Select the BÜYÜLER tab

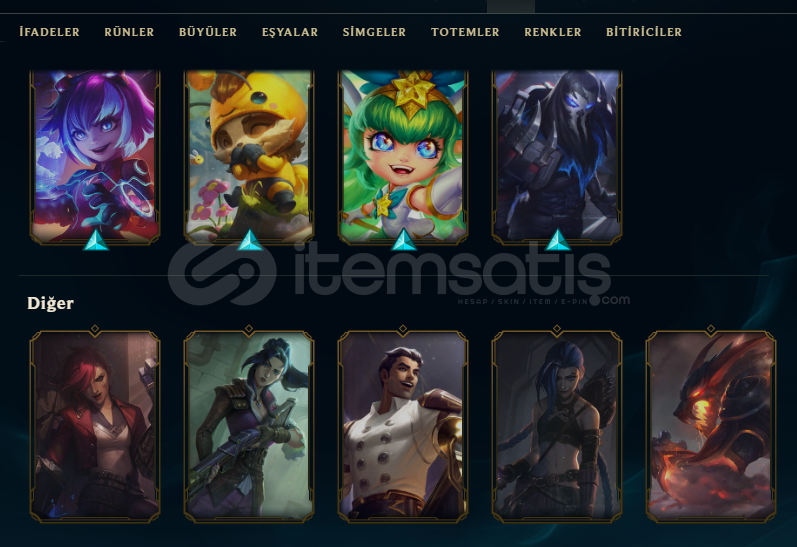[x=208, y=32]
